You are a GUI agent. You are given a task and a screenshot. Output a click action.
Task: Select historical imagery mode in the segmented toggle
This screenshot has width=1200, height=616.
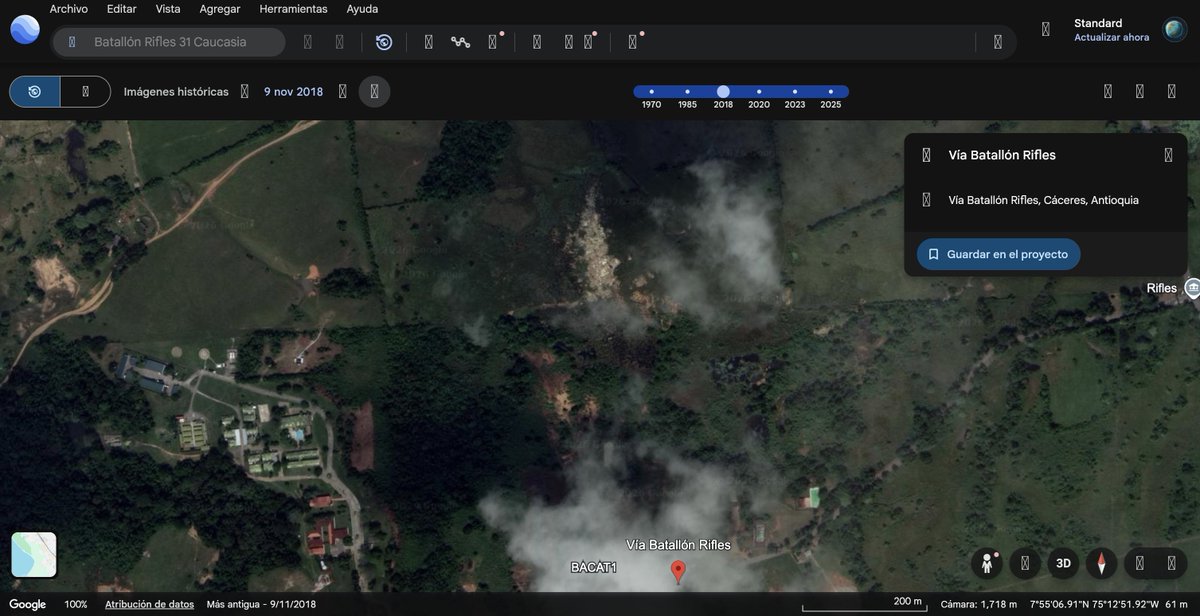pos(35,91)
